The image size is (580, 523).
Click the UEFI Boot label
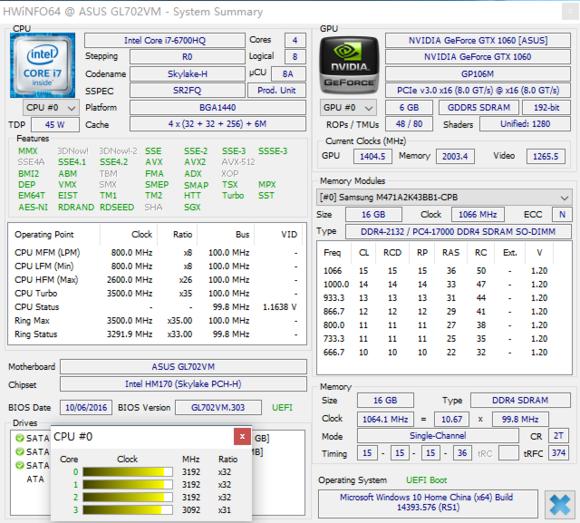tap(426, 480)
